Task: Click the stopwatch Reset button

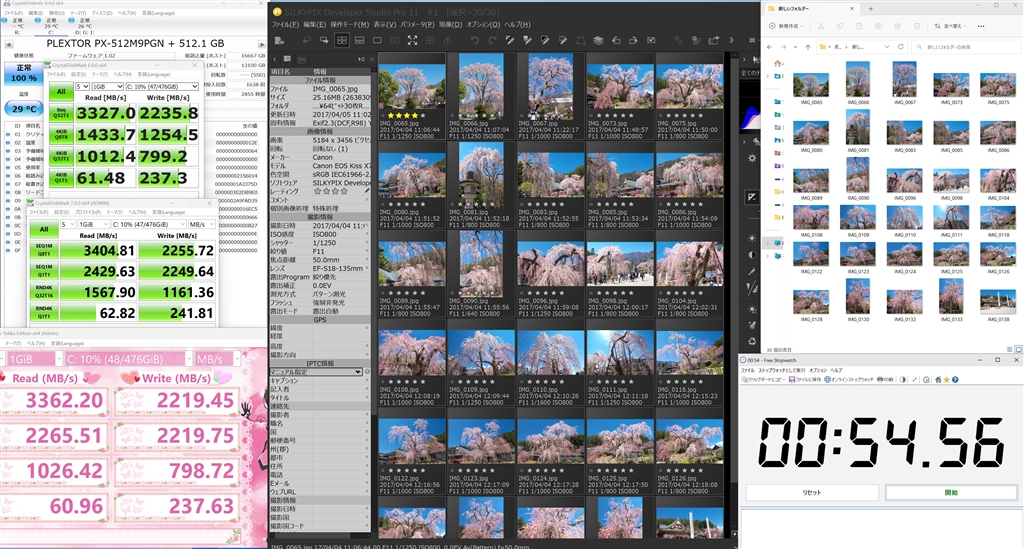Action: [811, 493]
